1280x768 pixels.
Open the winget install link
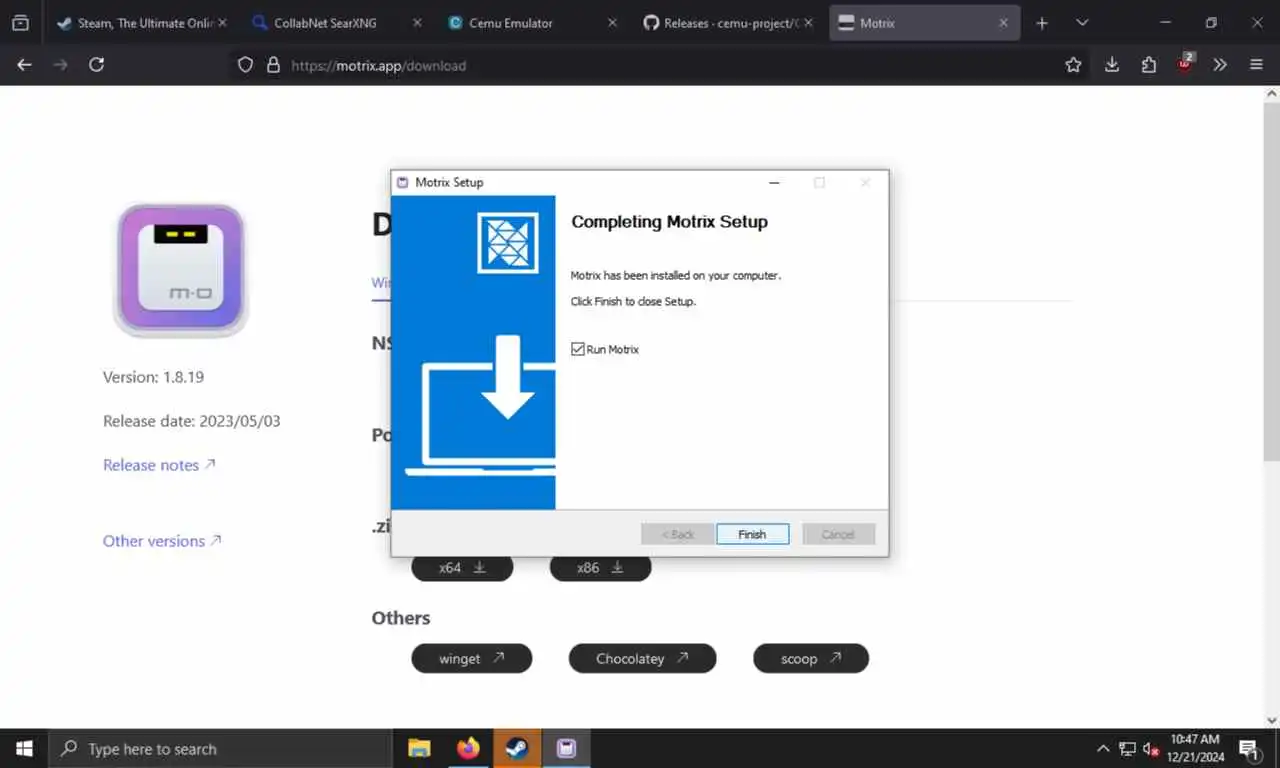pos(471,658)
